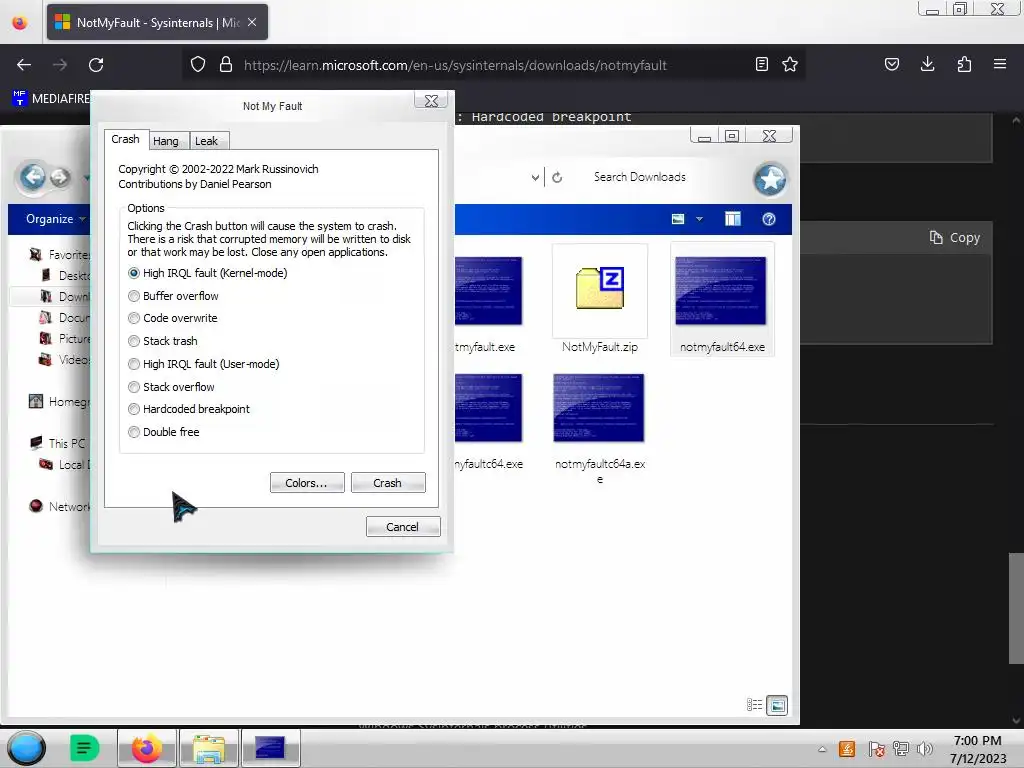The width and height of the screenshot is (1024, 768).
Task: Close the Not My Fault dialog
Action: [x=431, y=101]
